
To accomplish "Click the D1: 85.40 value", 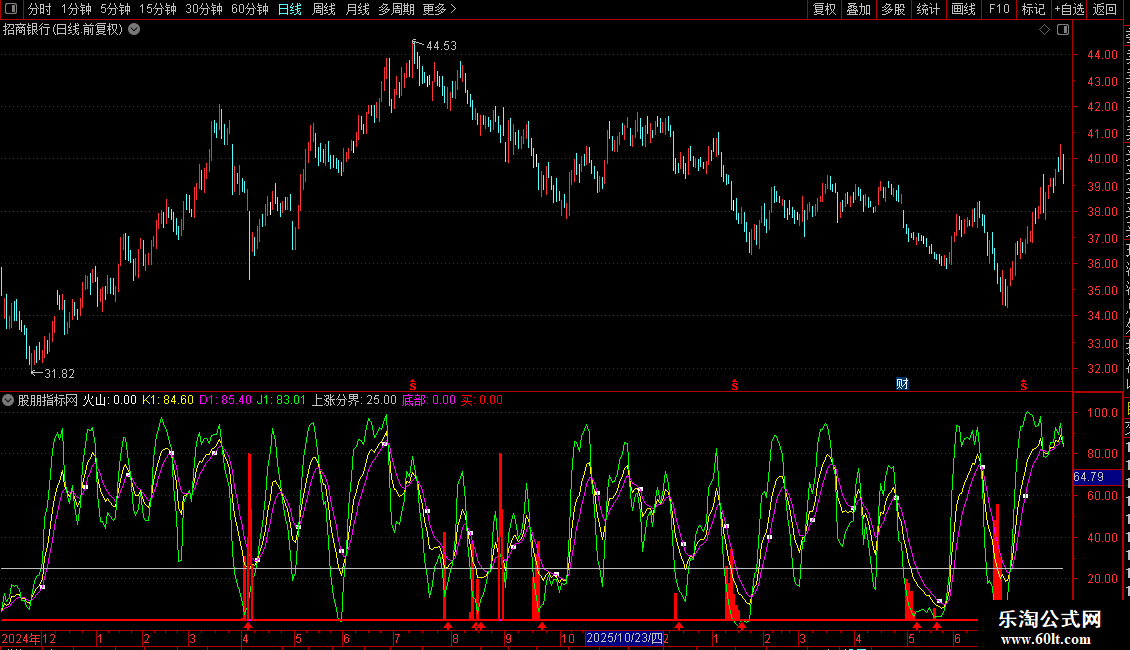I will [226, 400].
